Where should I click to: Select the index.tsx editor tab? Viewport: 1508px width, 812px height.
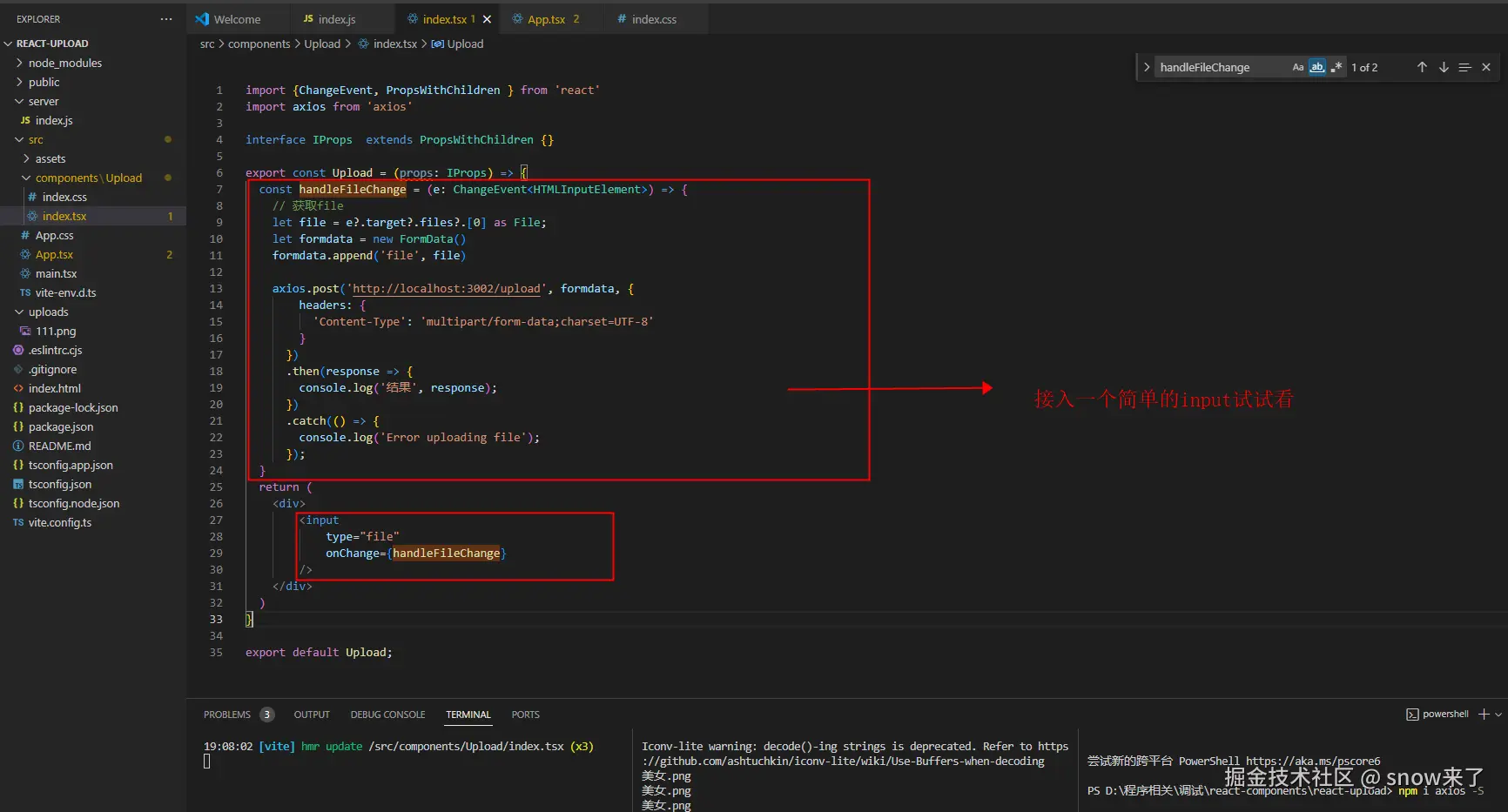point(444,19)
